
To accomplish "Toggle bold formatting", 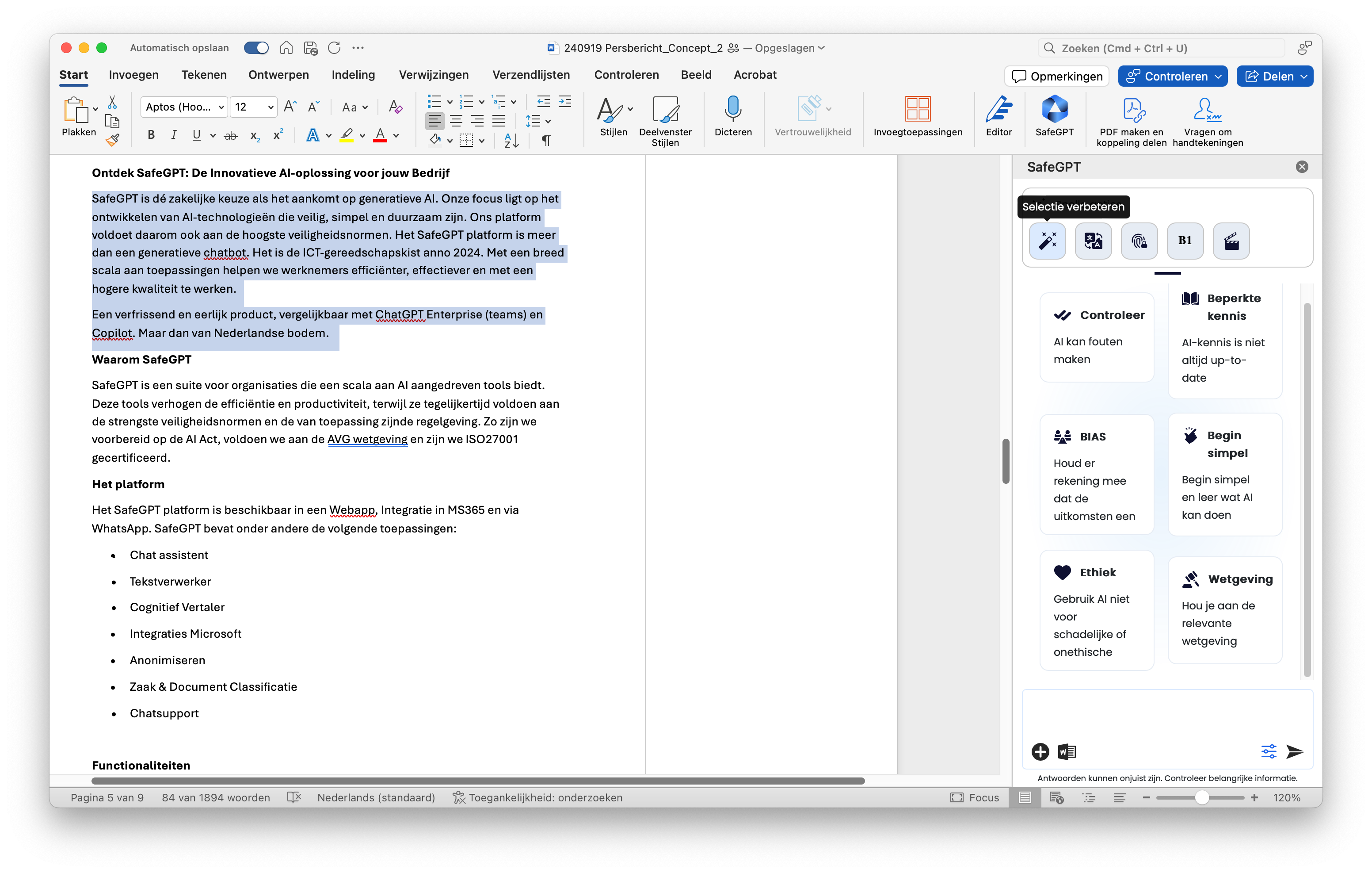I will (151, 135).
